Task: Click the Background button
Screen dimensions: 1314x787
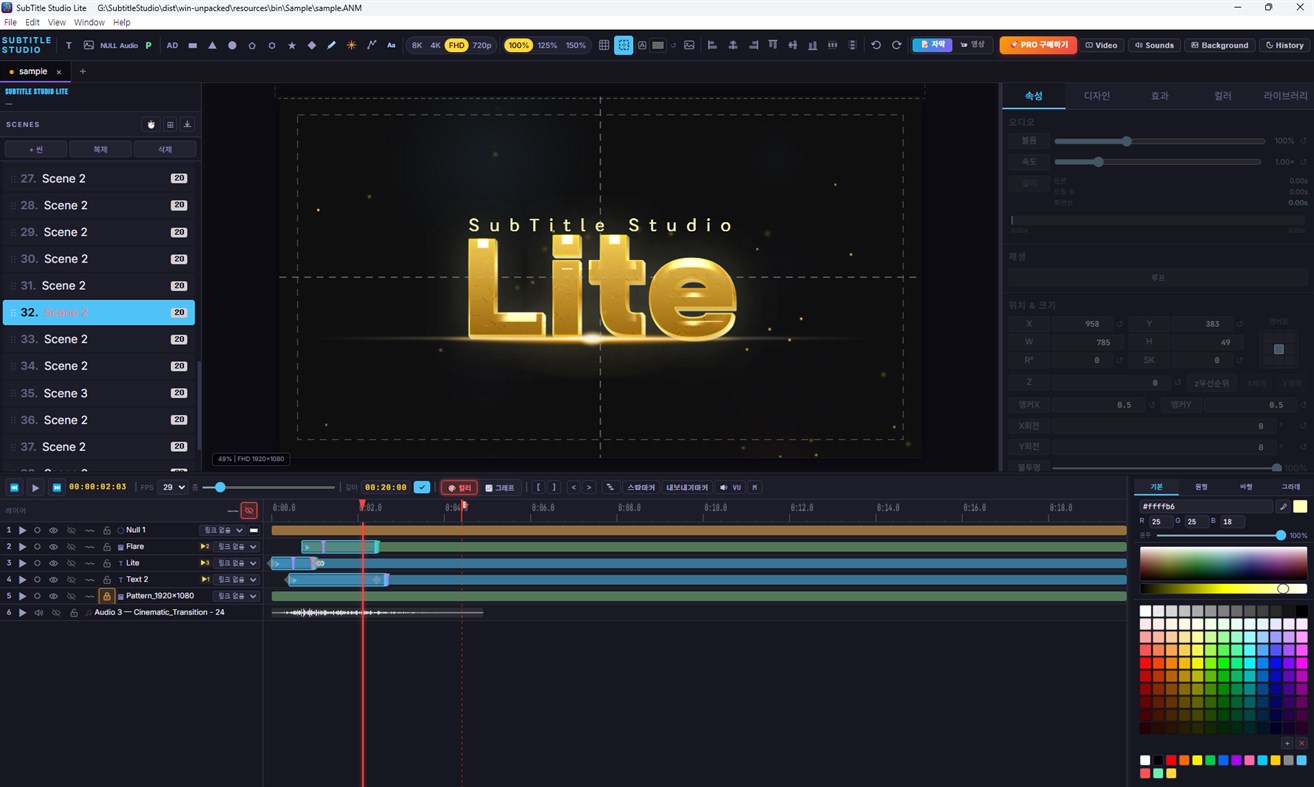Action: (1220, 45)
